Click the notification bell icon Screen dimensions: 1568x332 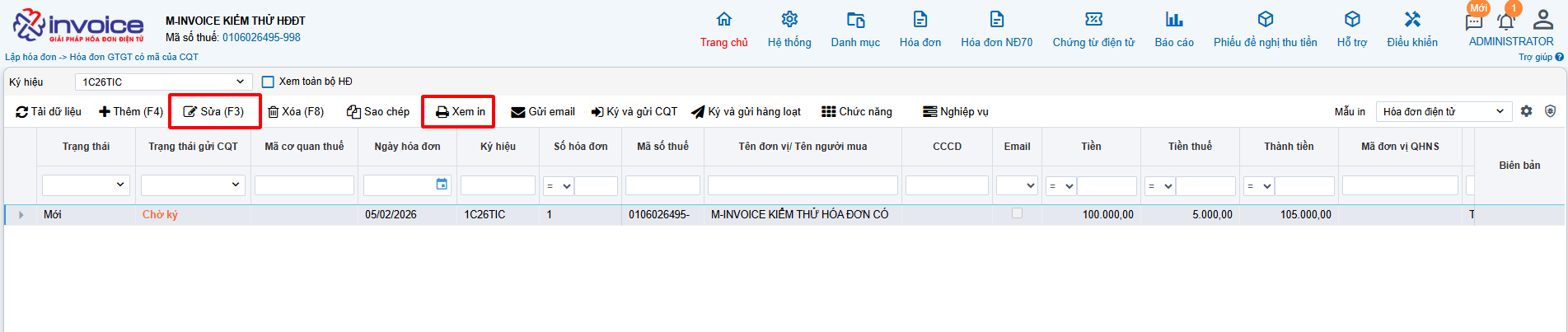pyautogui.click(x=1505, y=21)
